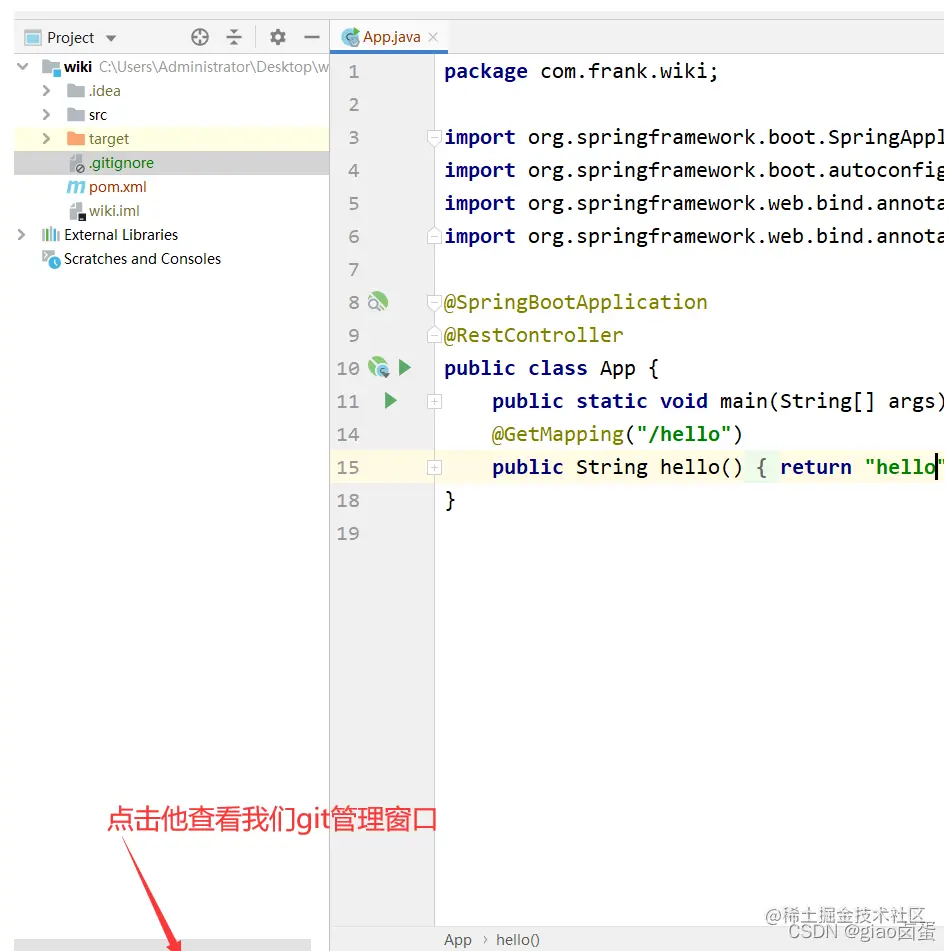
Task: Click @RestController annotation text
Action: point(533,335)
